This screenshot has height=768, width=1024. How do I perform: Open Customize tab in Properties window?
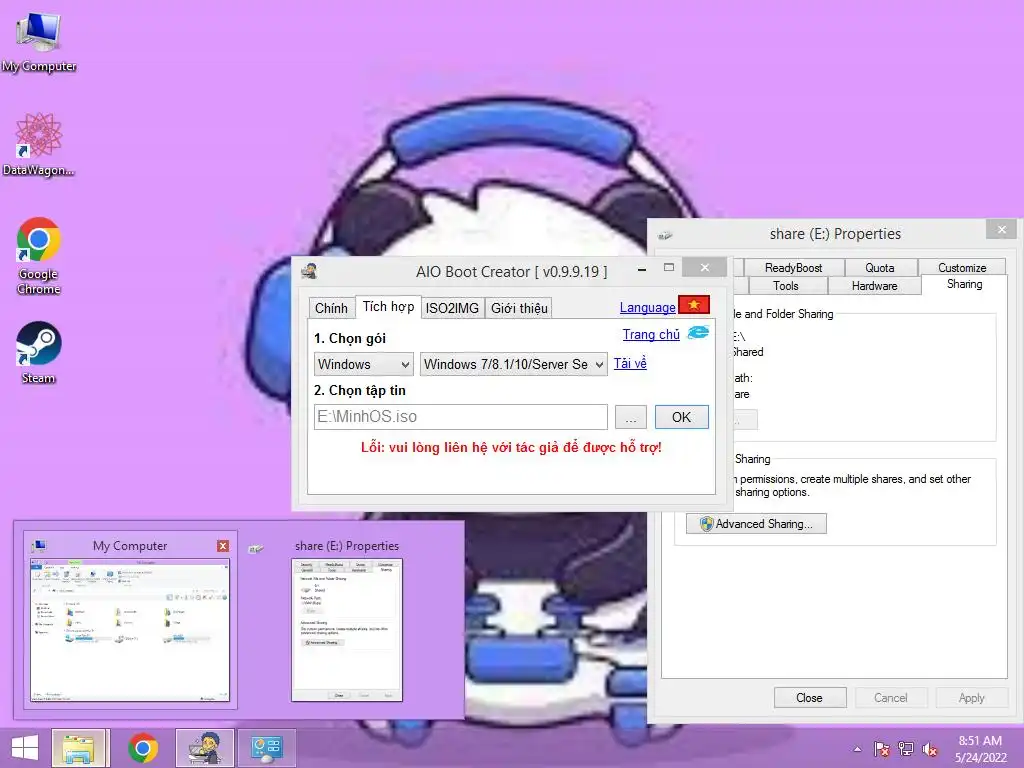click(x=962, y=268)
